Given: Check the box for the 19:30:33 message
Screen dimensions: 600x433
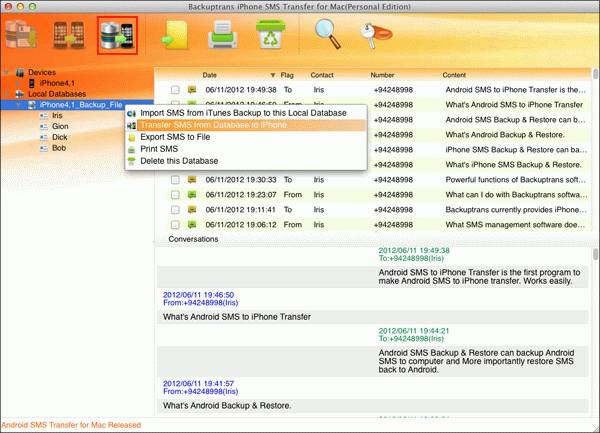Looking at the screenshot, I should 175,180.
